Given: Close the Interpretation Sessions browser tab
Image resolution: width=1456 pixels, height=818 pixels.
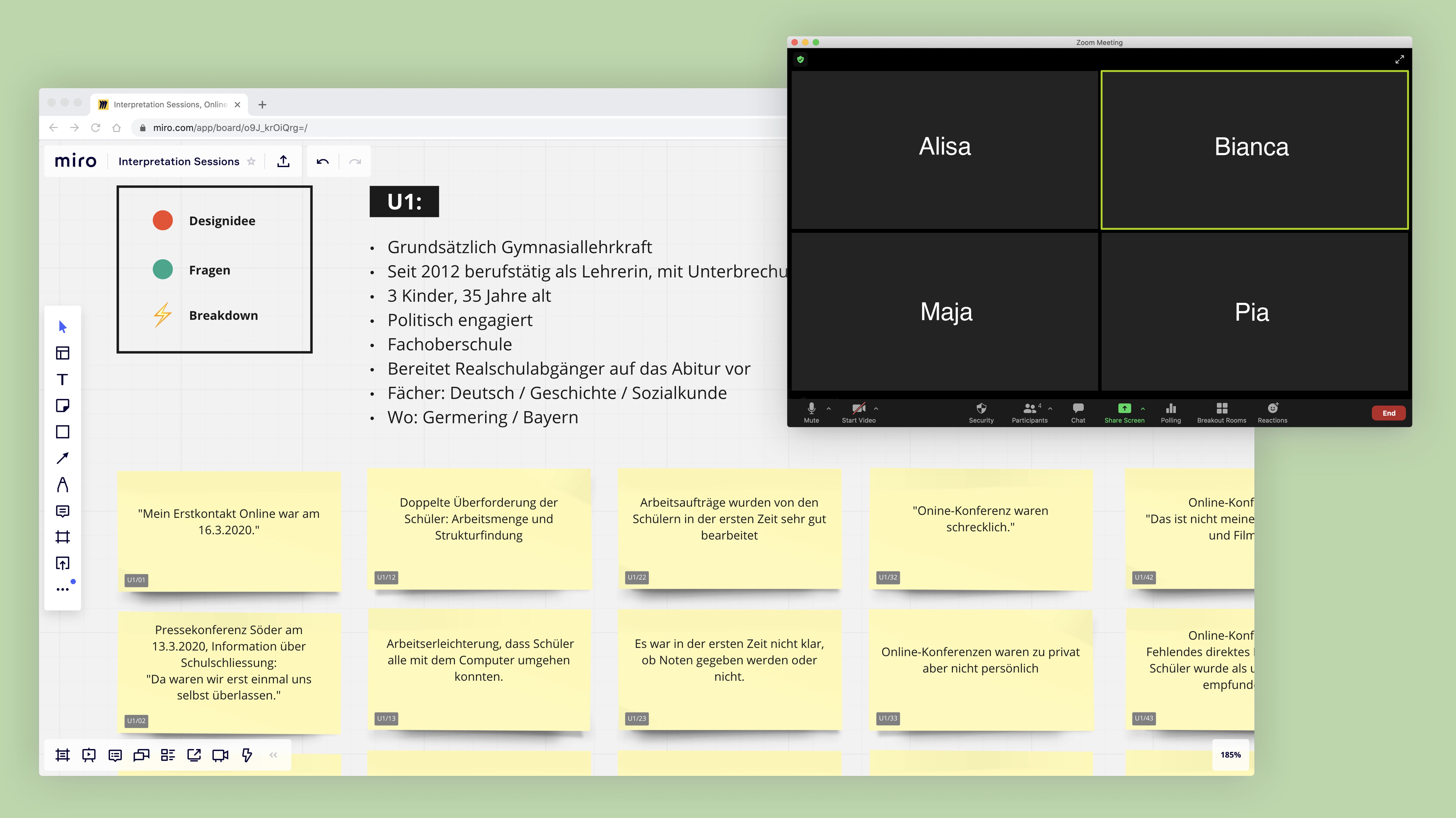Looking at the screenshot, I should (237, 105).
